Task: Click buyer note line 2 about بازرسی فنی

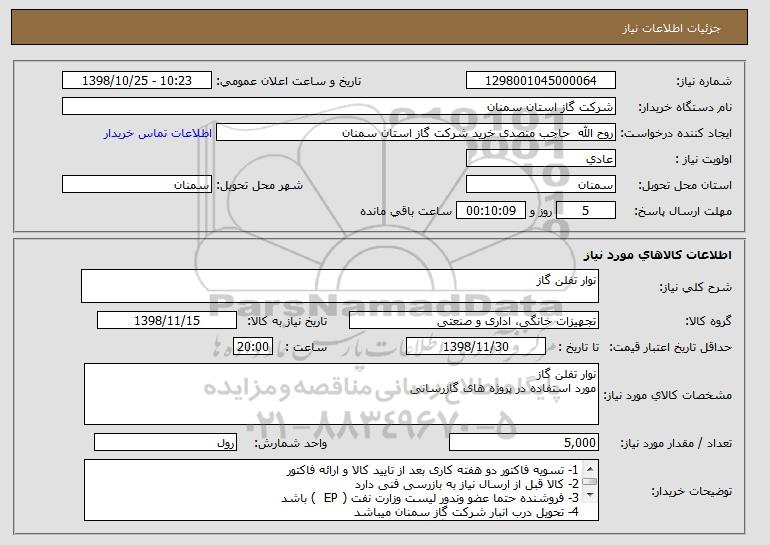Action: coord(467,485)
